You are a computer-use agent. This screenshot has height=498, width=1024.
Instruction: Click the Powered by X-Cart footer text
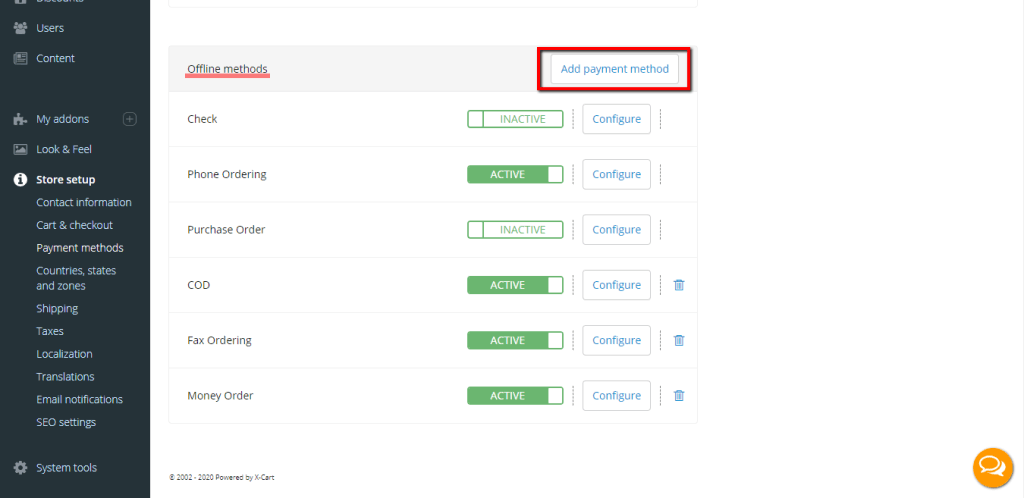coord(221,478)
